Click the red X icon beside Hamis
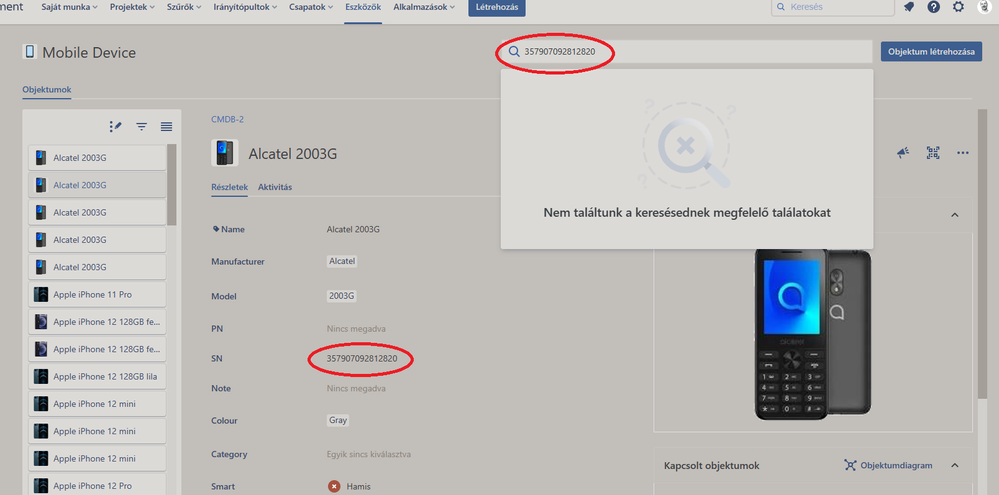Image resolution: width=999 pixels, height=495 pixels. tap(334, 486)
